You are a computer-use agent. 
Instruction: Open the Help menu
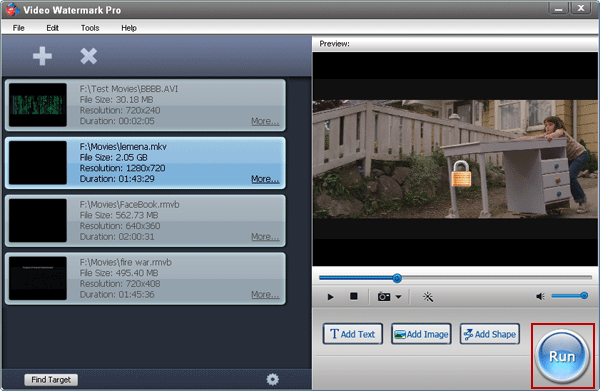[129, 28]
